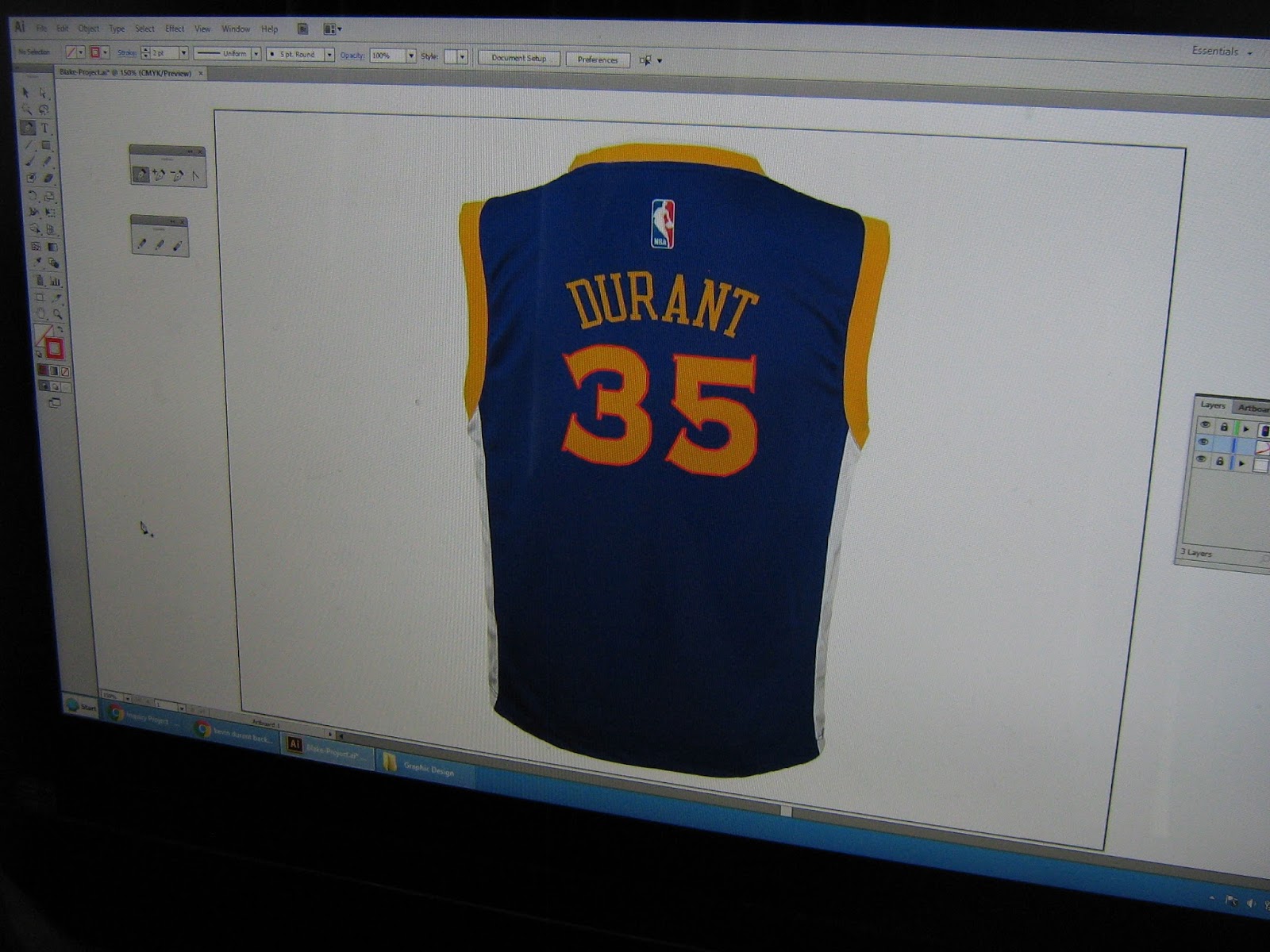Open the Select menu
The image size is (1270, 952).
[144, 29]
